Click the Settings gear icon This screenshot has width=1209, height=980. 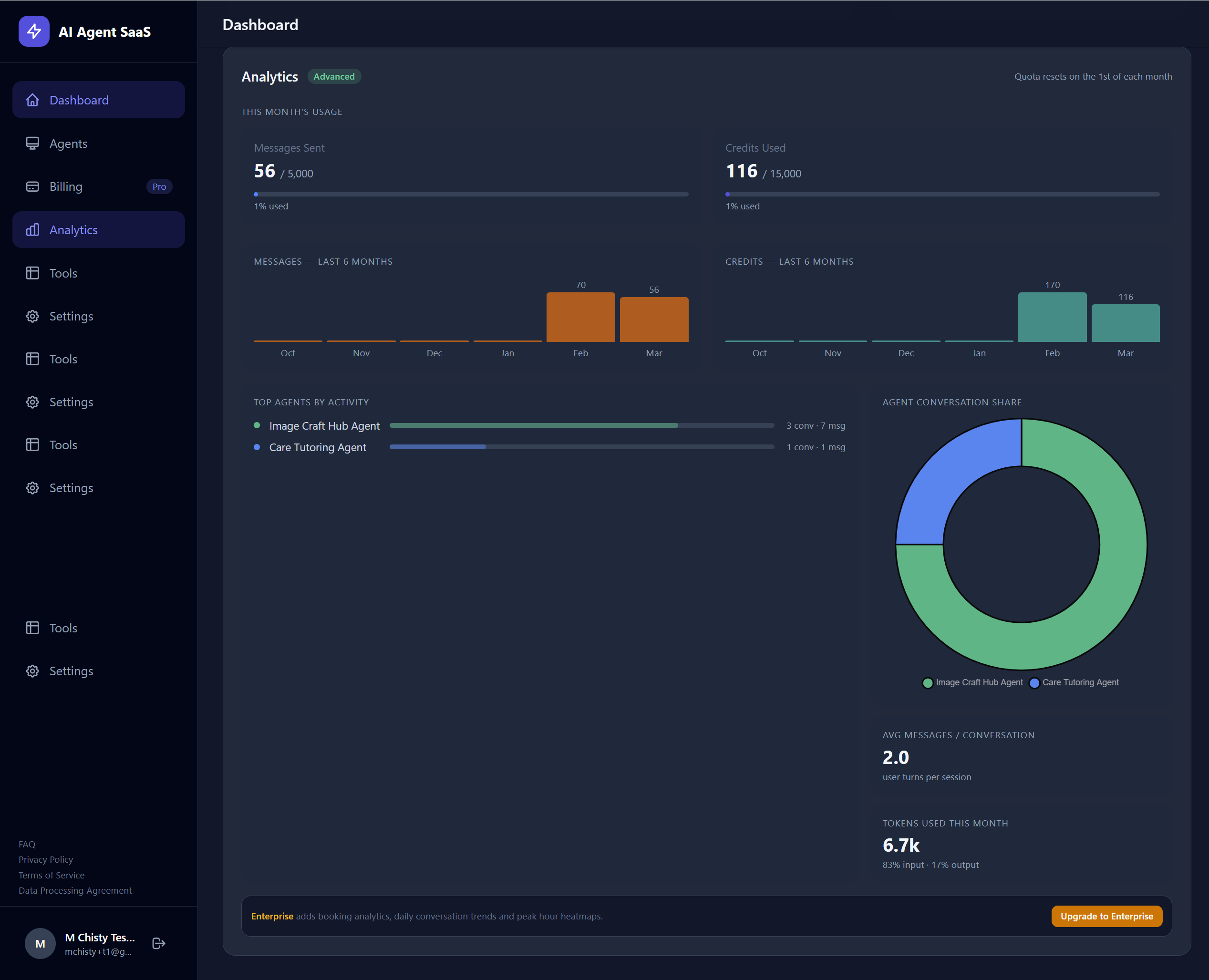click(32, 316)
